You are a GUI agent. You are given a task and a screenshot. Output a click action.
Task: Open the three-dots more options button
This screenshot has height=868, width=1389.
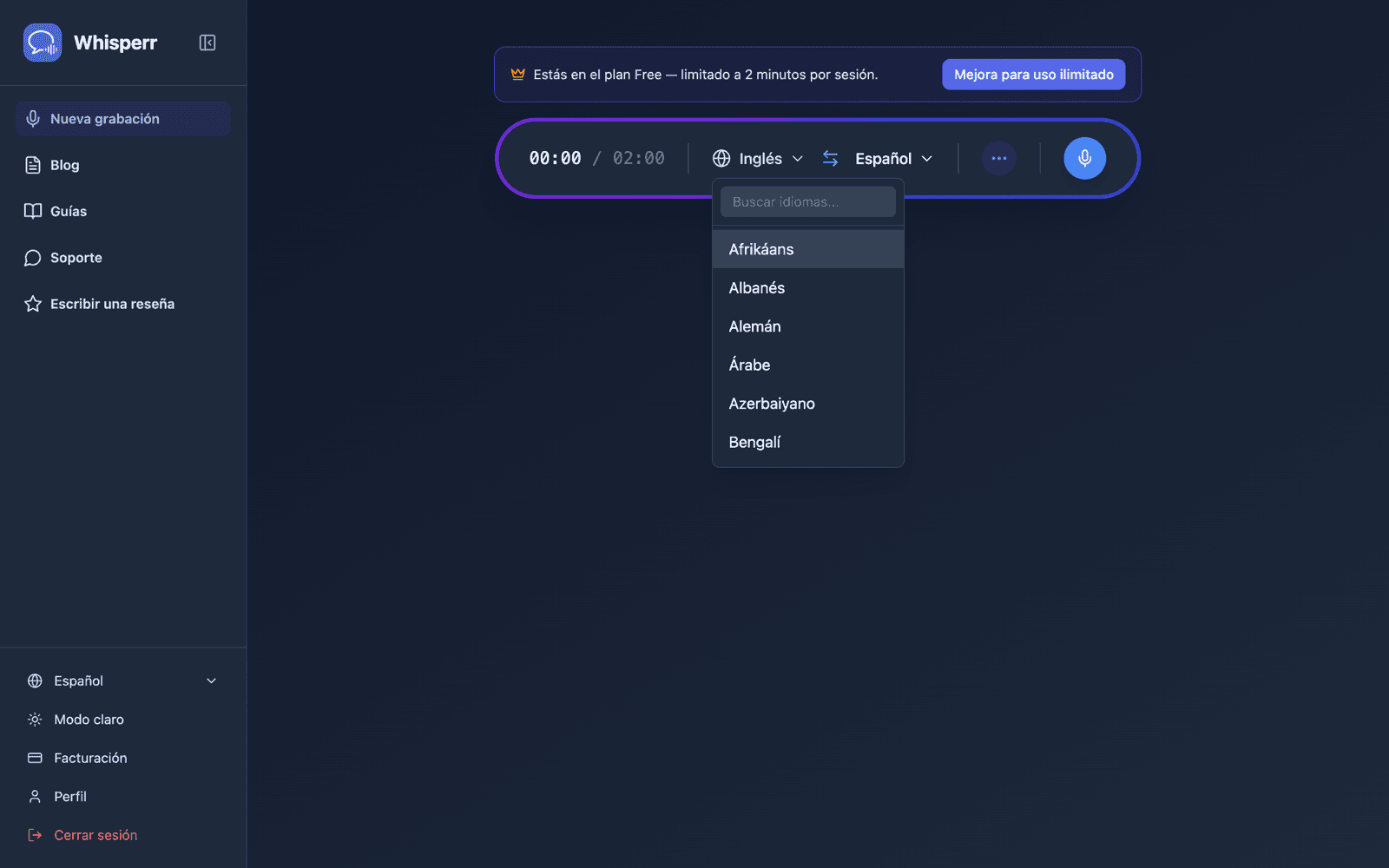999,158
